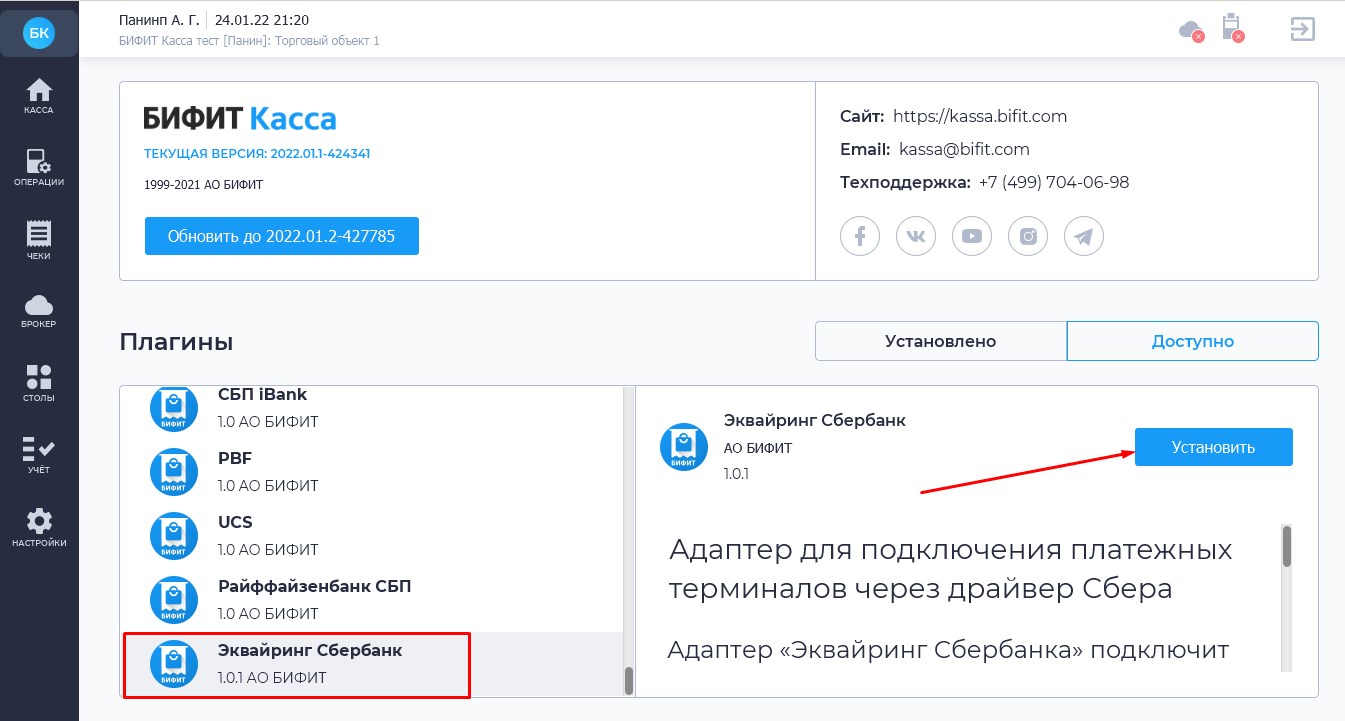Click the Эквайринг Сбербанк icon in the list
The width and height of the screenshot is (1345, 721).
[x=174, y=663]
